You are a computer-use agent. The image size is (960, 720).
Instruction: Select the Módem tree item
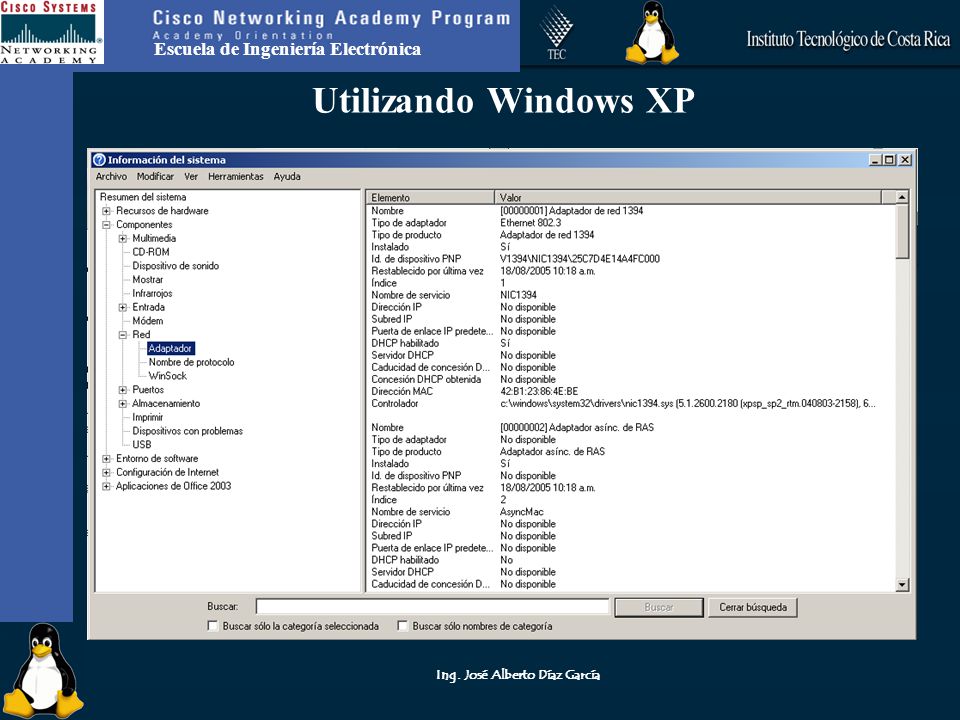148,321
